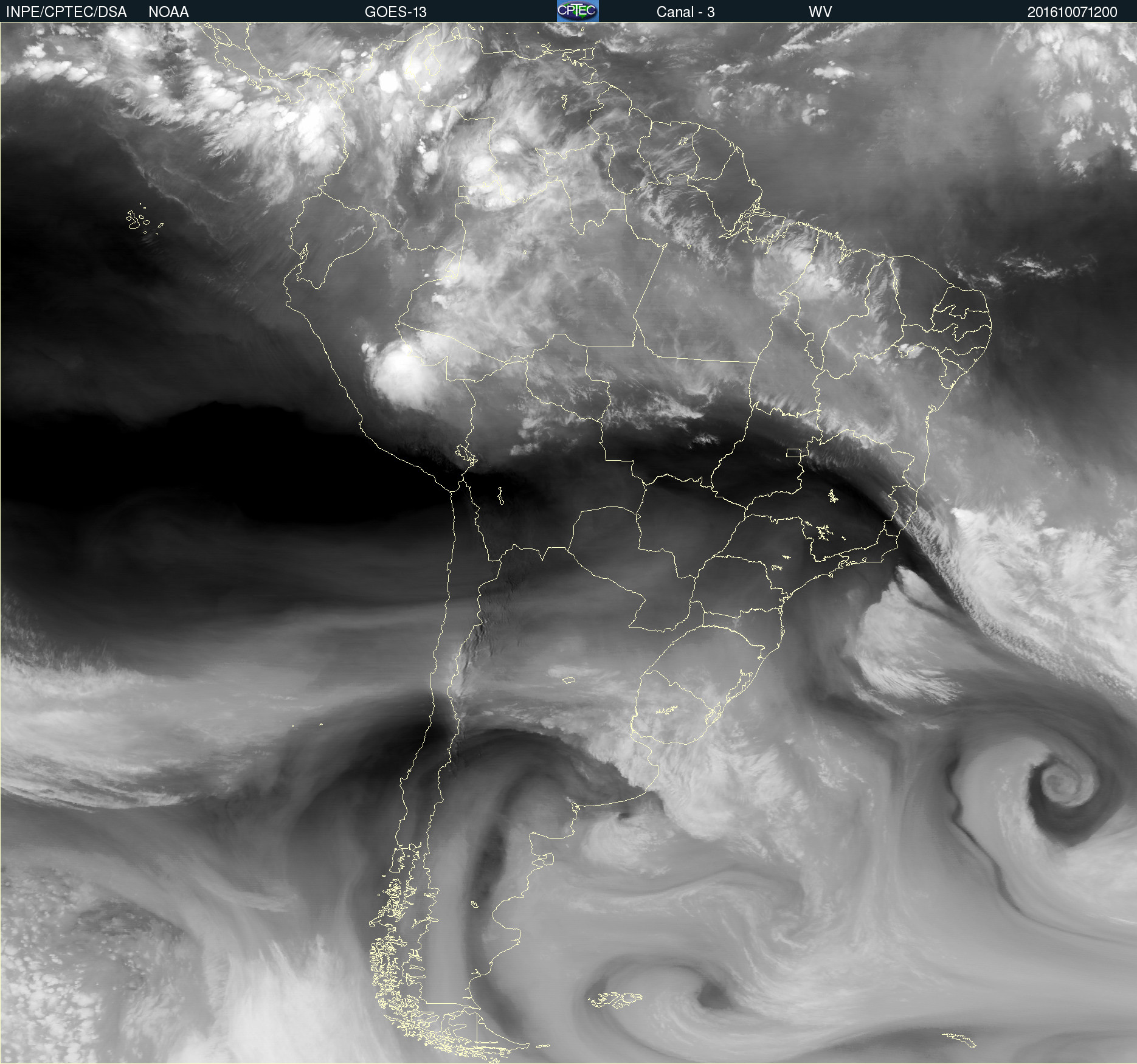The width and height of the screenshot is (1137, 1064).
Task: Click the WV channel label
Action: (x=820, y=12)
